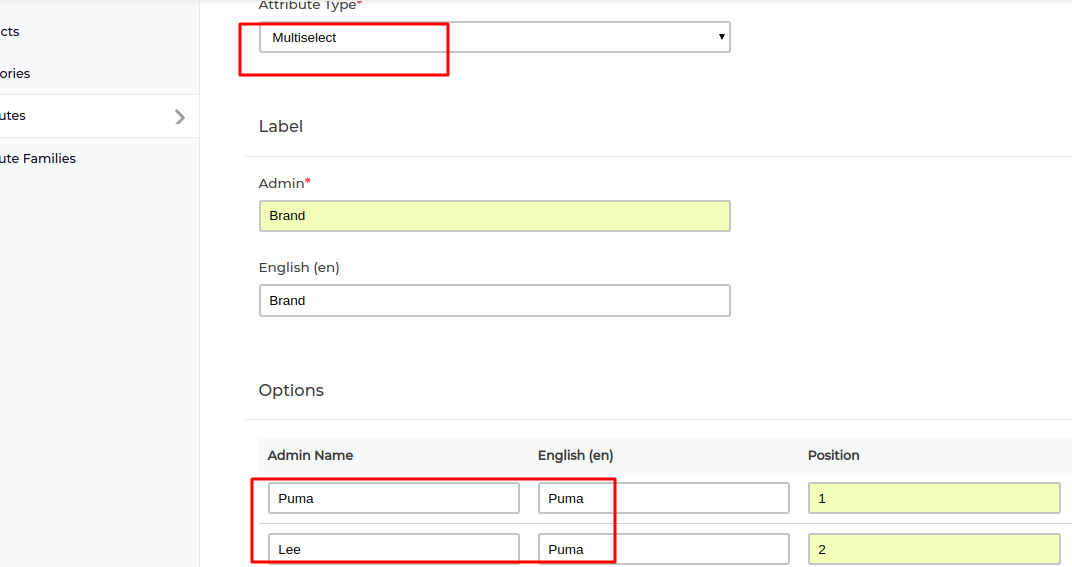The height and width of the screenshot is (567, 1072).
Task: Click position field showing 1
Action: 934,499
